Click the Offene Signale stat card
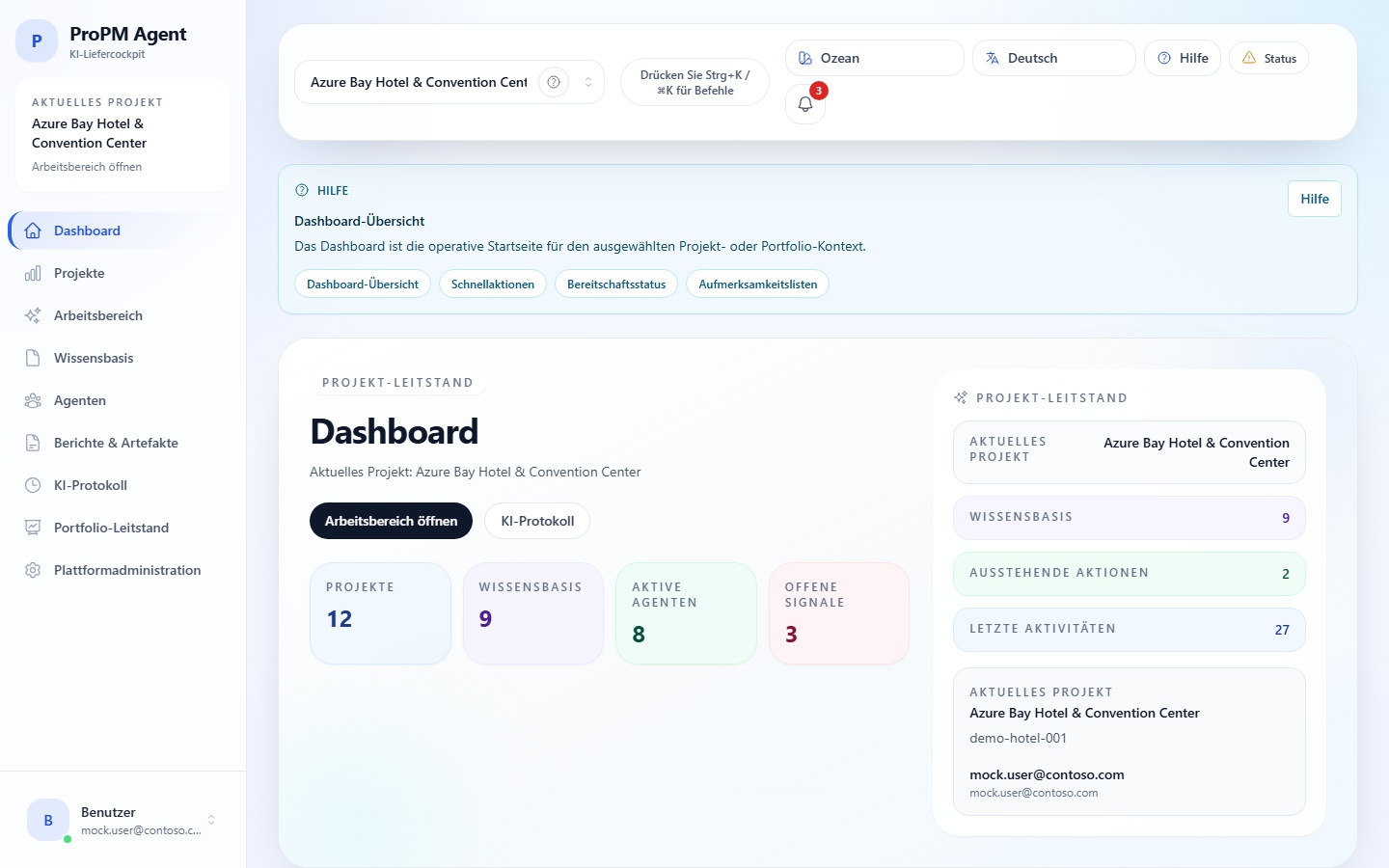This screenshot has height=868, width=1389. tap(838, 613)
